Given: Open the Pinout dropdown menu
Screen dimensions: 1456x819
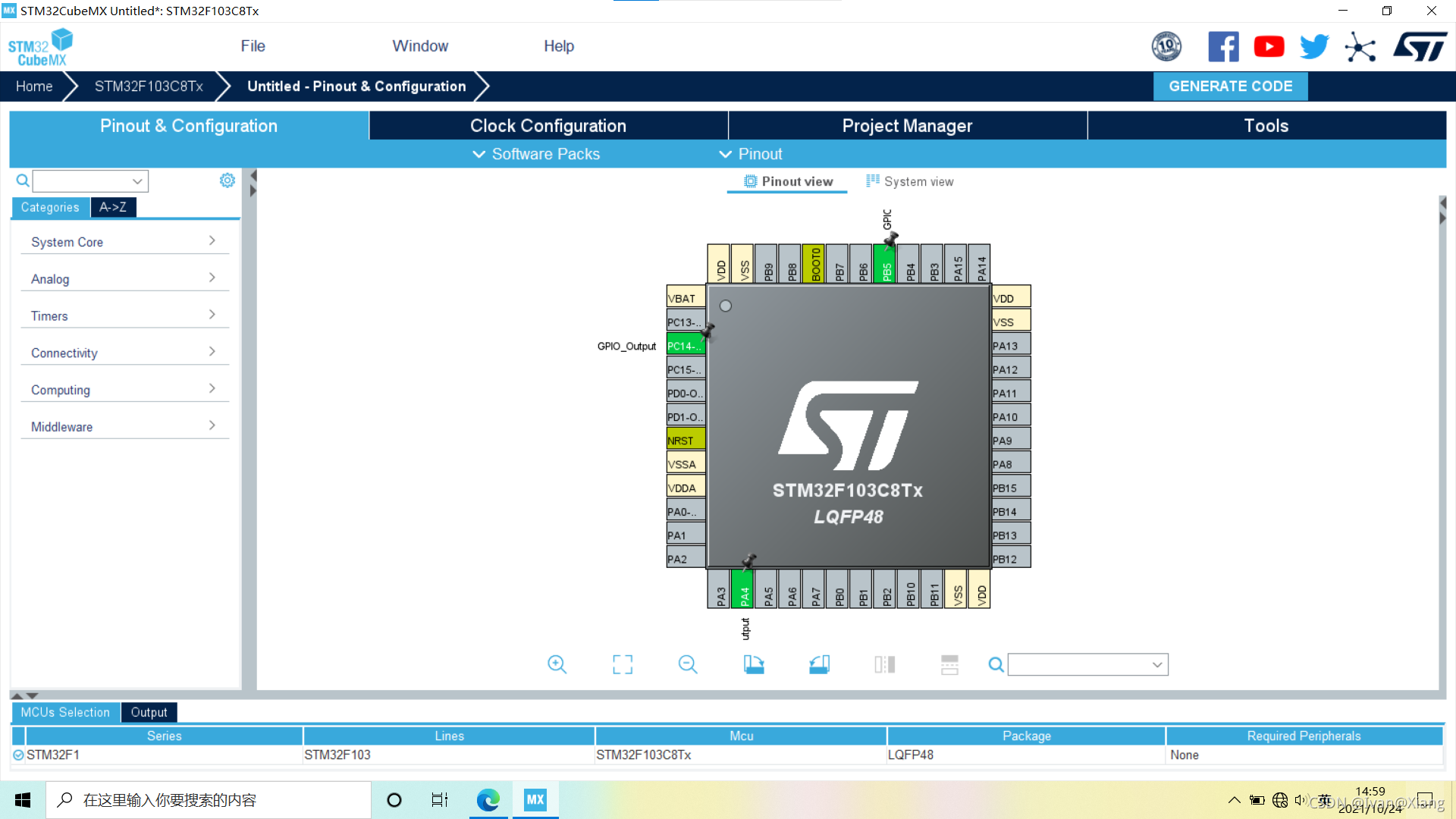Looking at the screenshot, I should coord(751,154).
